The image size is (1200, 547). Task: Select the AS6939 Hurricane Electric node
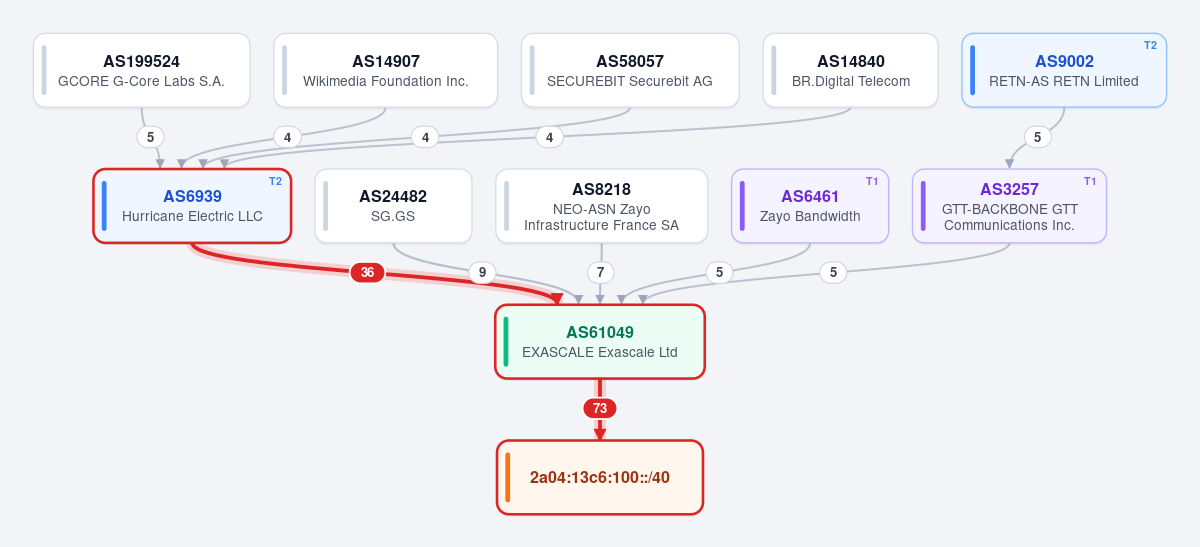(192, 206)
